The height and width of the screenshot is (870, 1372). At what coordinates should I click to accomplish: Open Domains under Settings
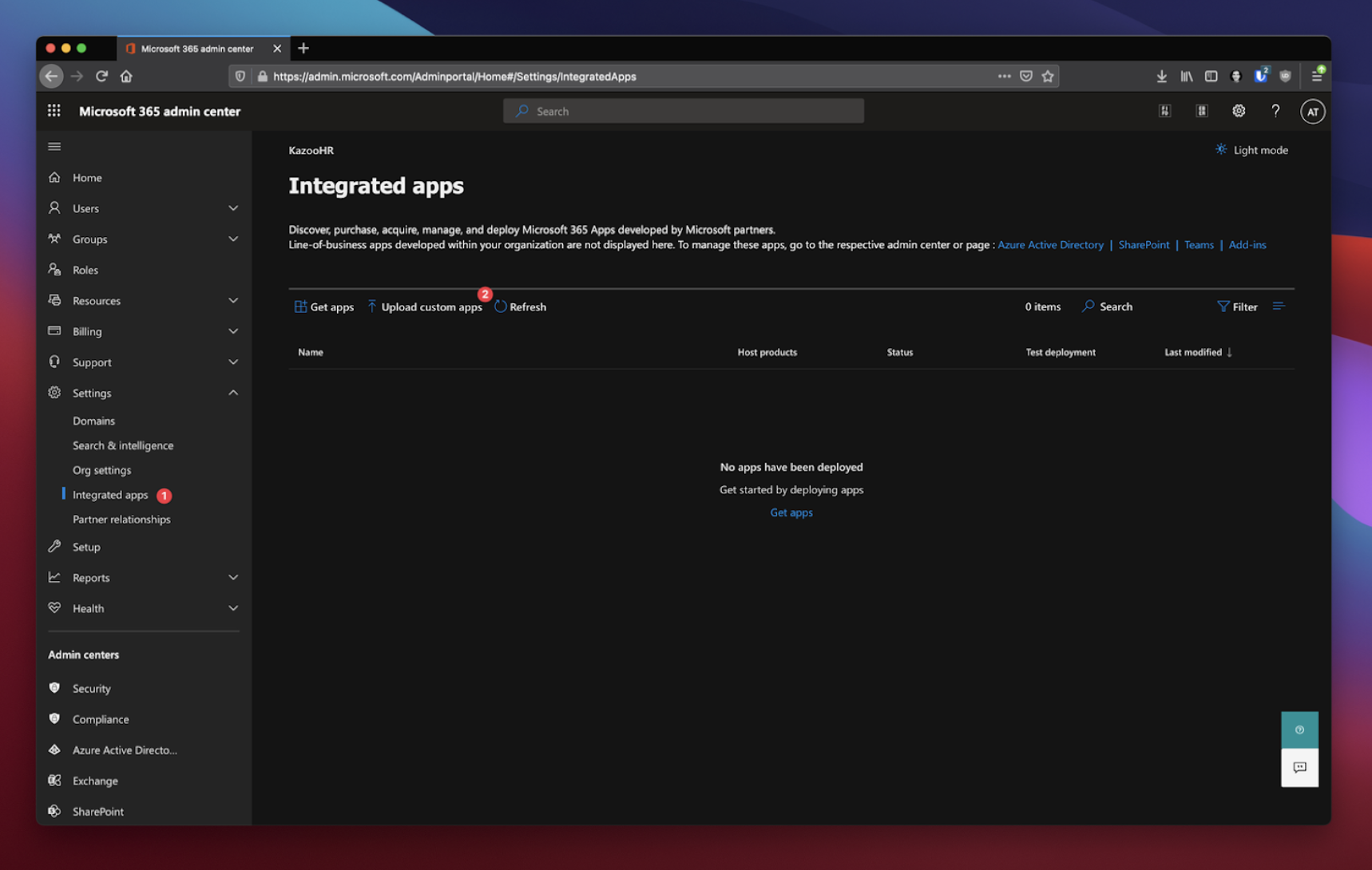coord(93,421)
